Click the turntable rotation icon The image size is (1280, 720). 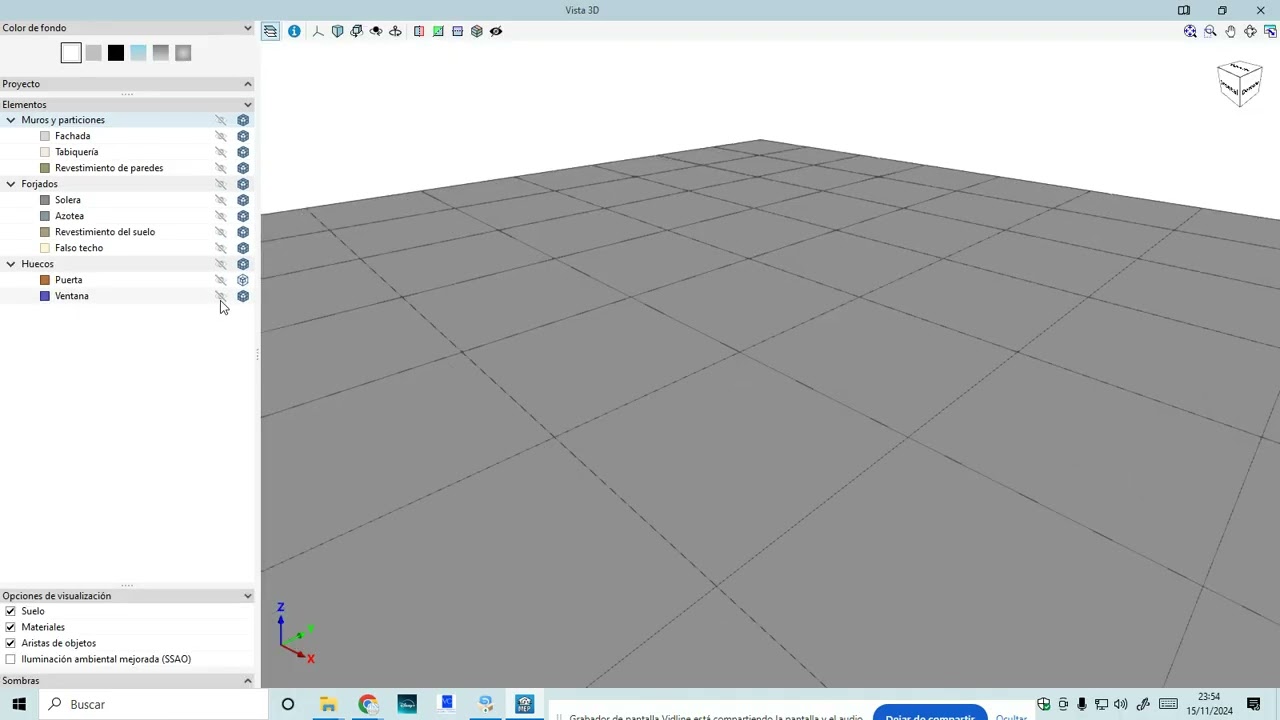pos(395,31)
